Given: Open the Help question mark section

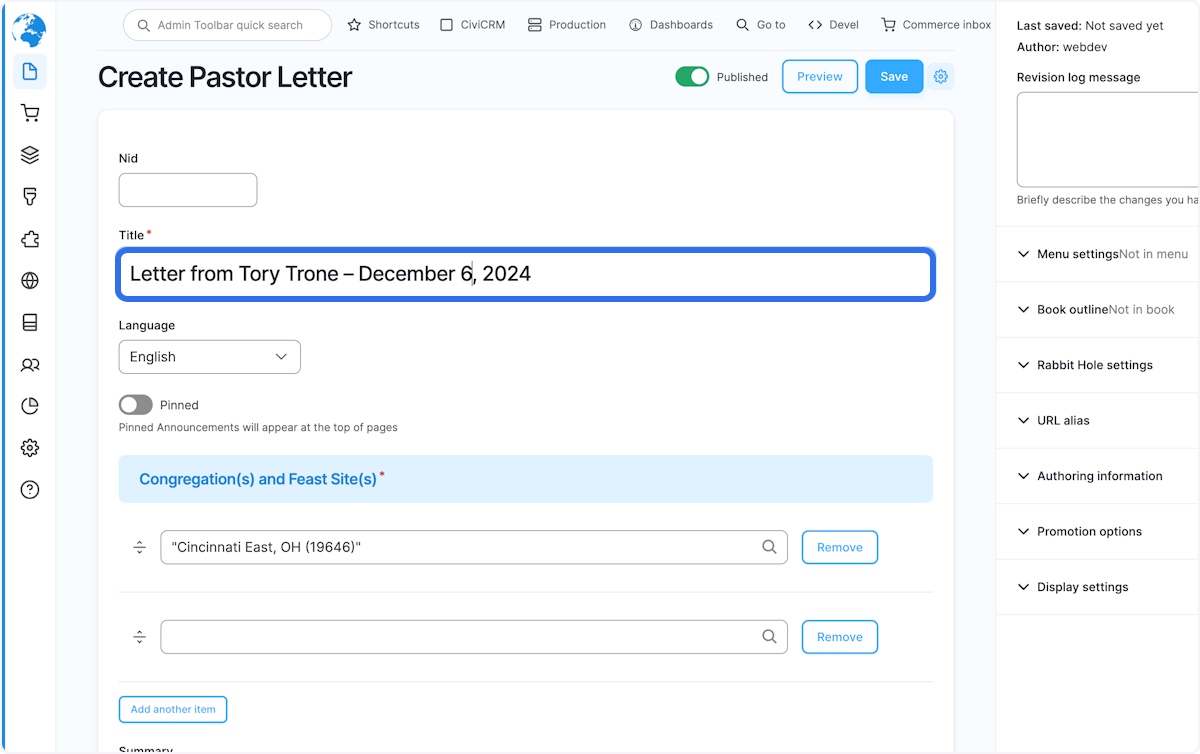Looking at the screenshot, I should (30, 489).
